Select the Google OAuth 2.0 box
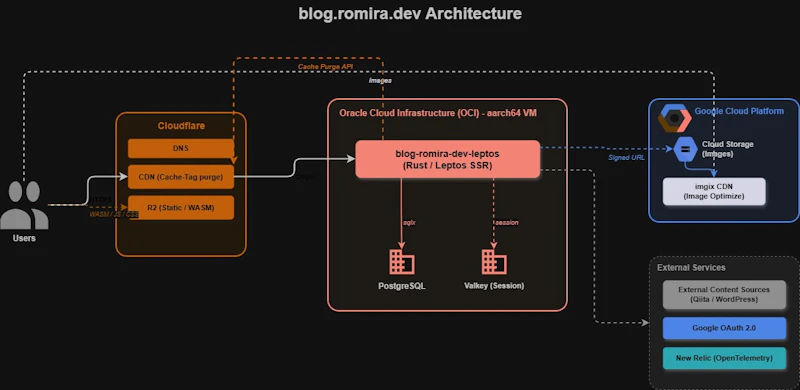Viewport: 800px width, 390px height. (x=724, y=328)
